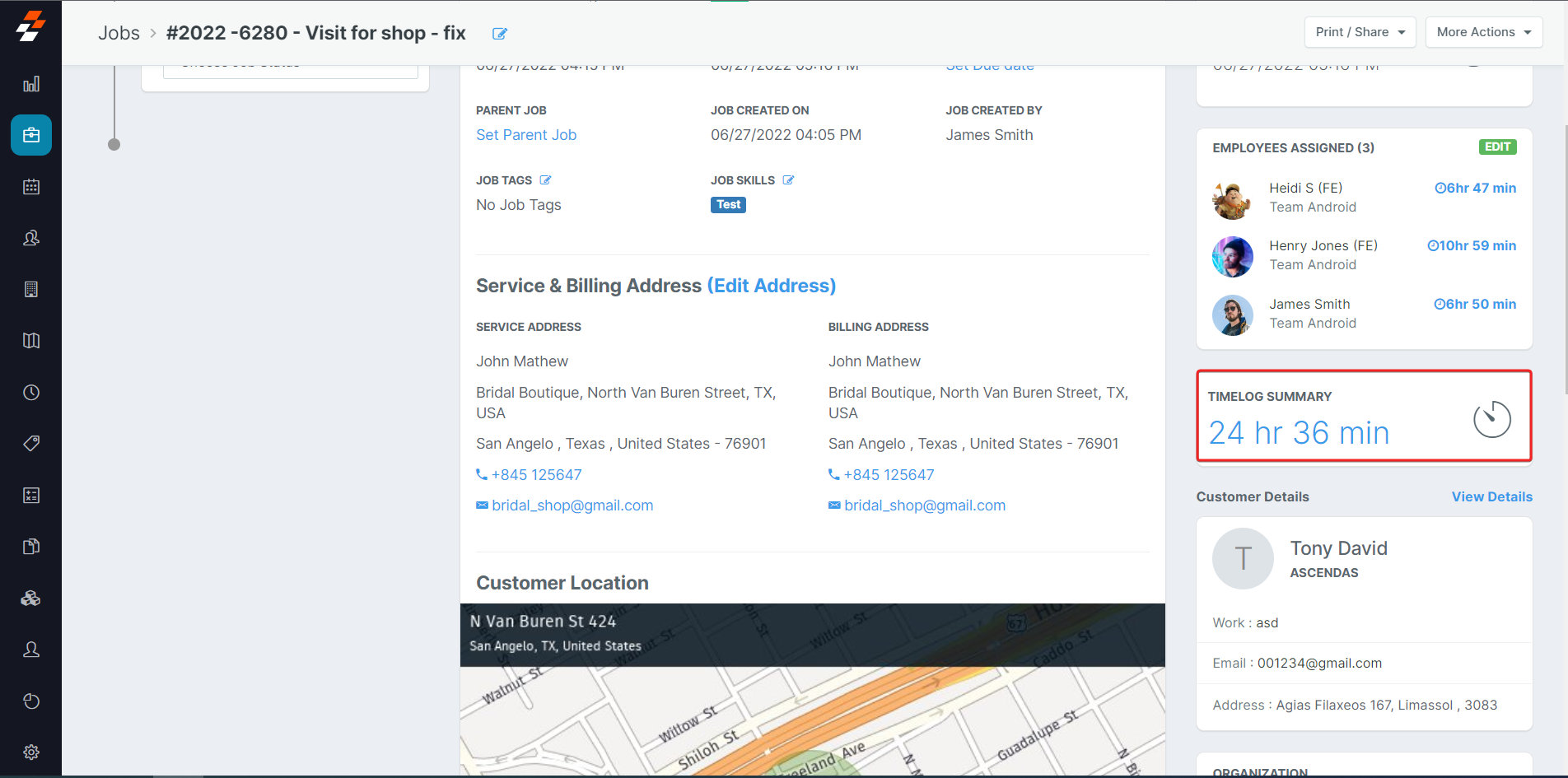1568x778 pixels.
Task: Click the Jobs briefcase sidebar icon
Action: [31, 135]
